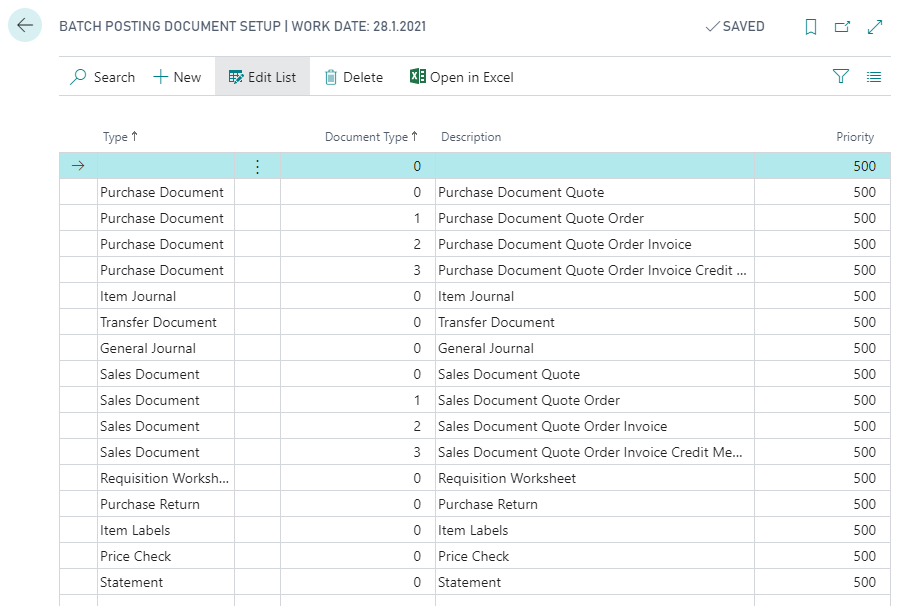Toggle list layout view icon
The width and height of the screenshot is (897, 606).
click(x=874, y=77)
